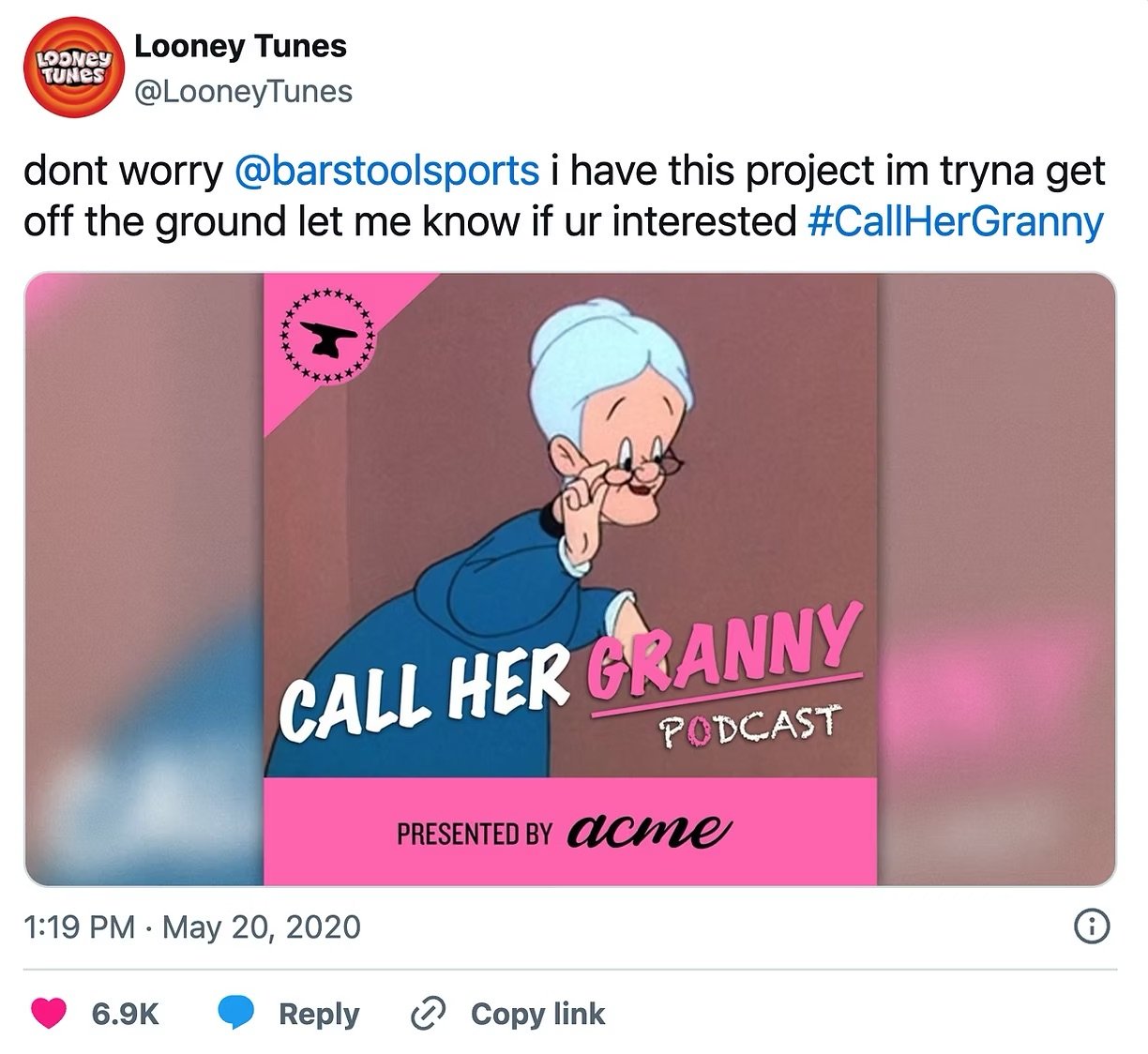Viewport: 1148px width, 1054px height.
Task: Open the tweet info circle icon
Action: [x=1091, y=926]
